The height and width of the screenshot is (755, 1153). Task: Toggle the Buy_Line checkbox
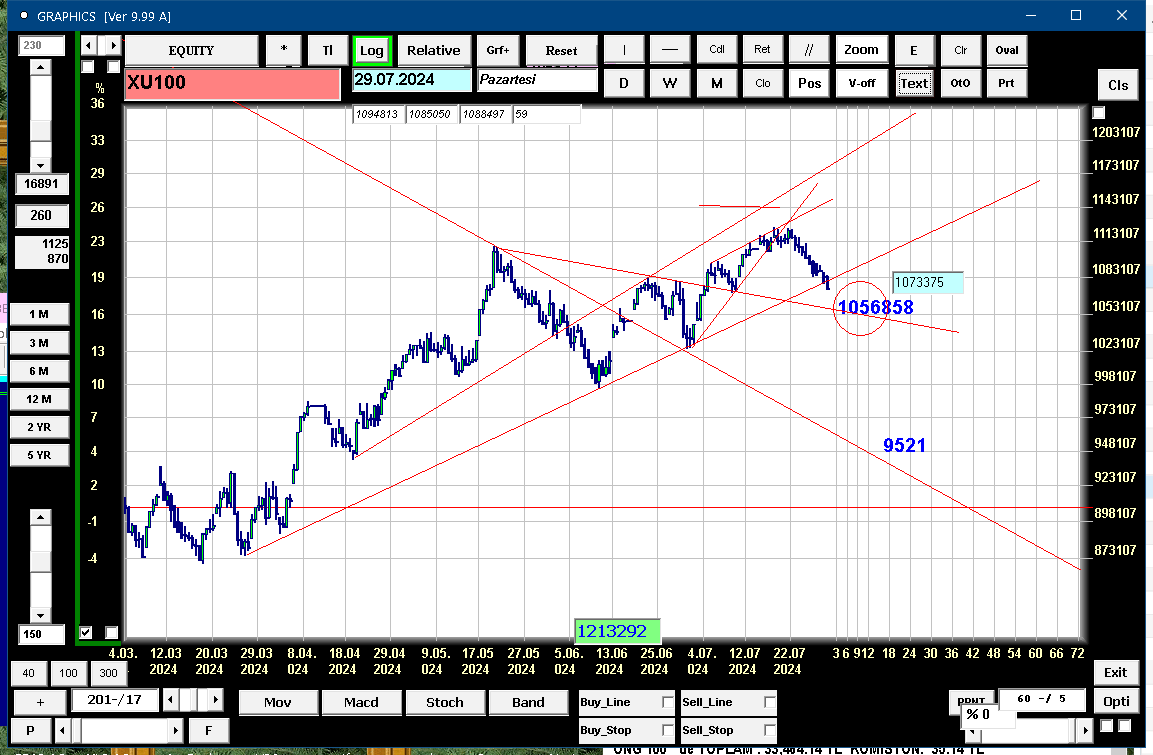tap(668, 702)
